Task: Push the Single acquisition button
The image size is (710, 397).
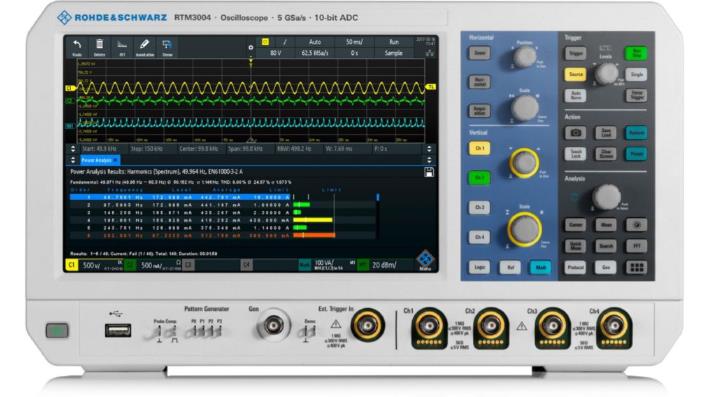Action: tap(636, 74)
